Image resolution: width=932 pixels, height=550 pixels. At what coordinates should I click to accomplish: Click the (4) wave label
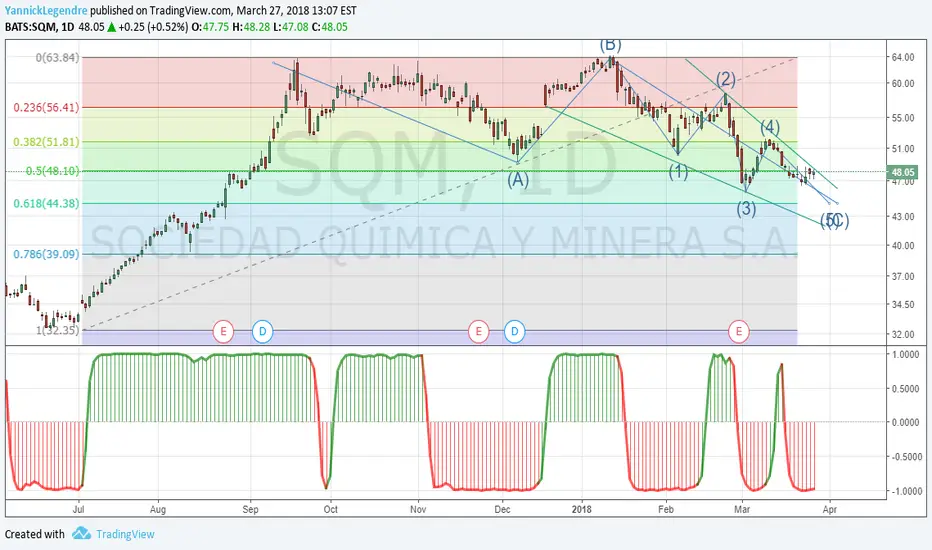pos(770,127)
